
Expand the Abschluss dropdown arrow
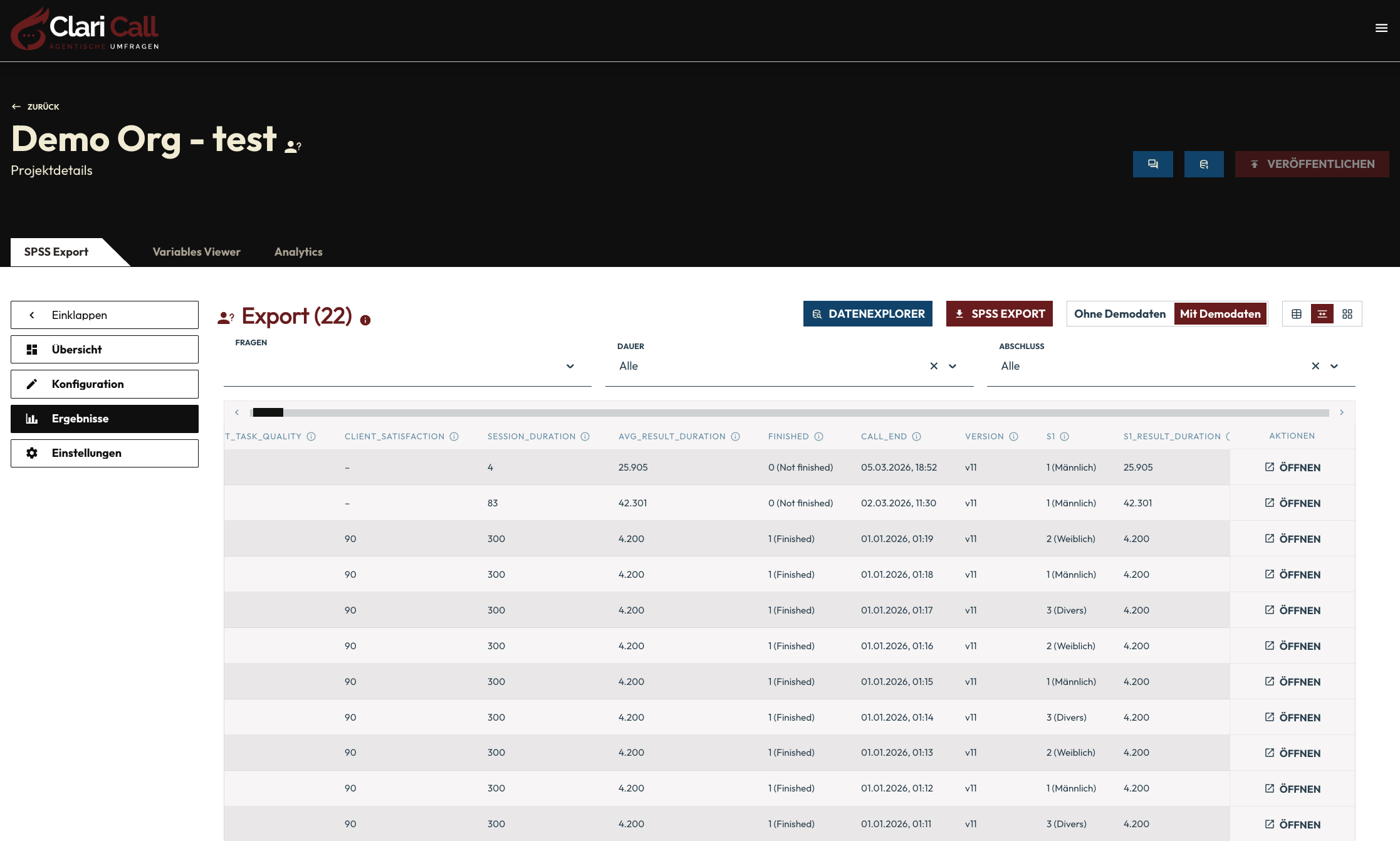[1334, 366]
